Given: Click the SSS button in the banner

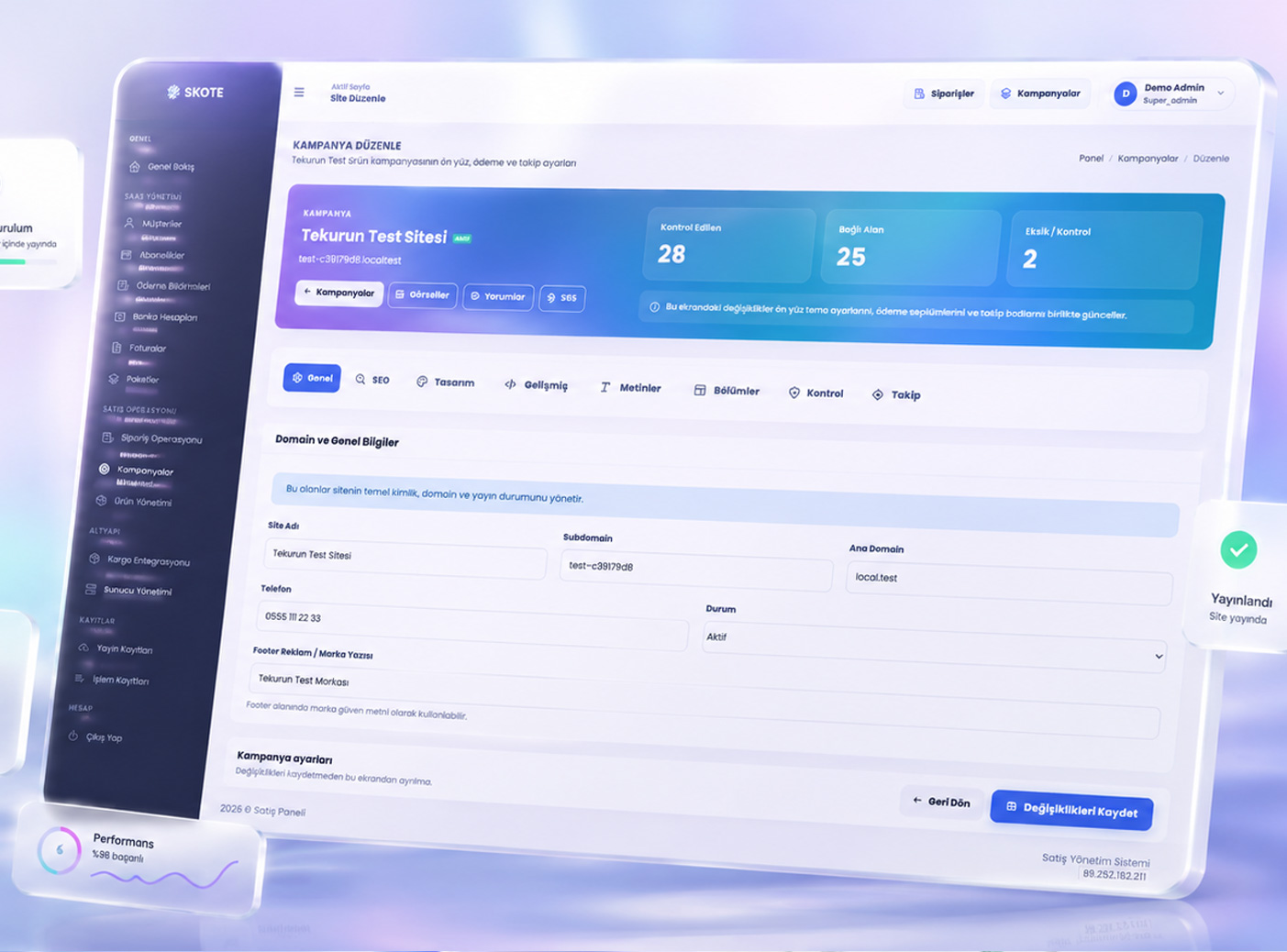Looking at the screenshot, I should click(562, 298).
